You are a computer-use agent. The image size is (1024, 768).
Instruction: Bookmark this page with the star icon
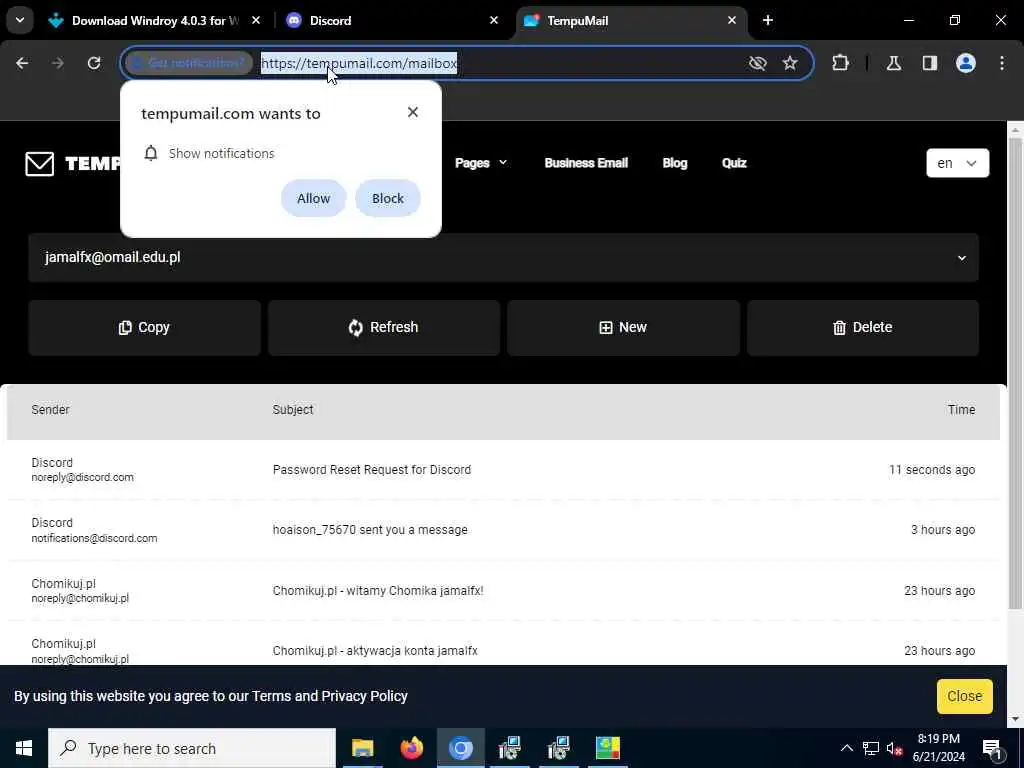pyautogui.click(x=790, y=63)
